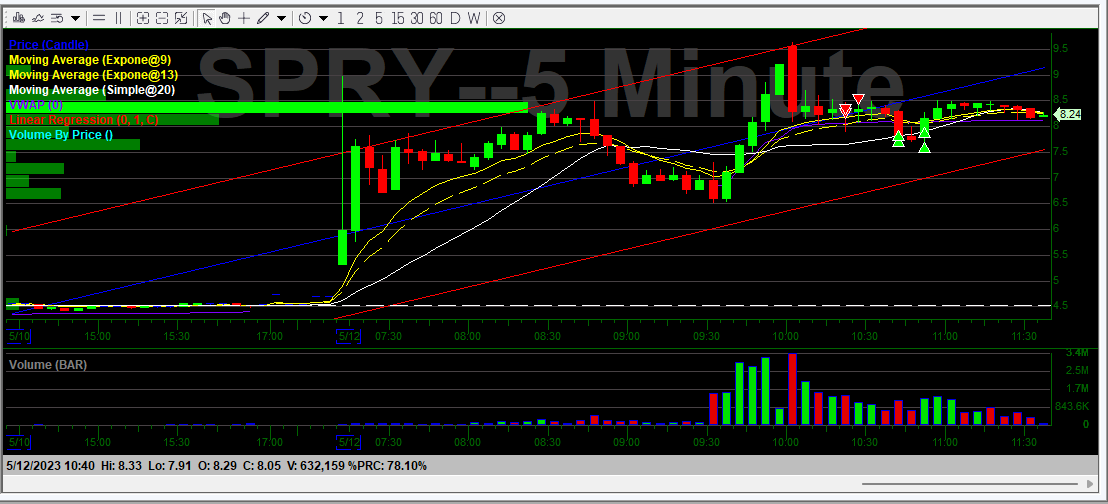This screenshot has width=1108, height=504.
Task: Click the Volume (BAR) panel label
Action: 48,365
